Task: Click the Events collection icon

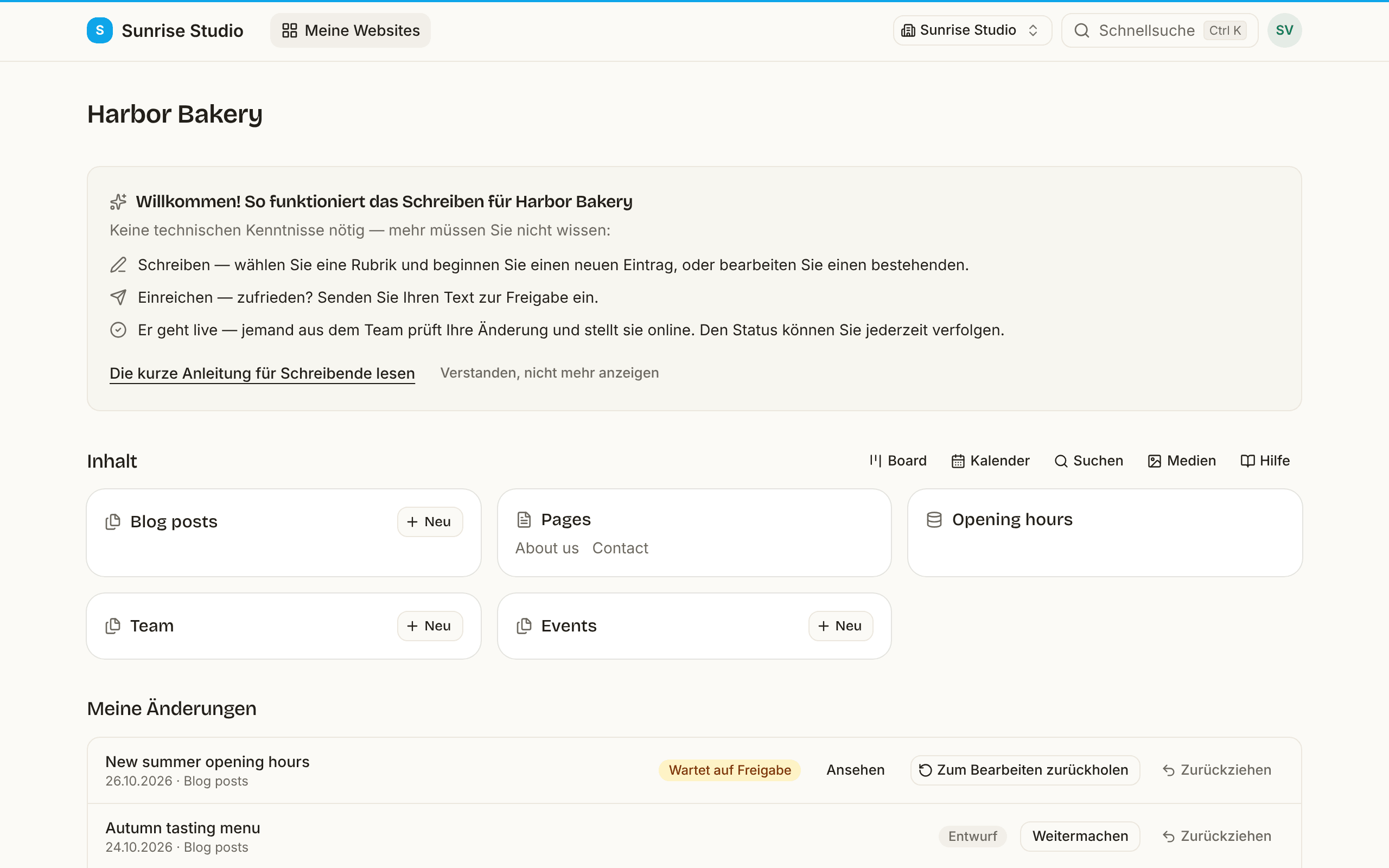Action: pyautogui.click(x=524, y=626)
